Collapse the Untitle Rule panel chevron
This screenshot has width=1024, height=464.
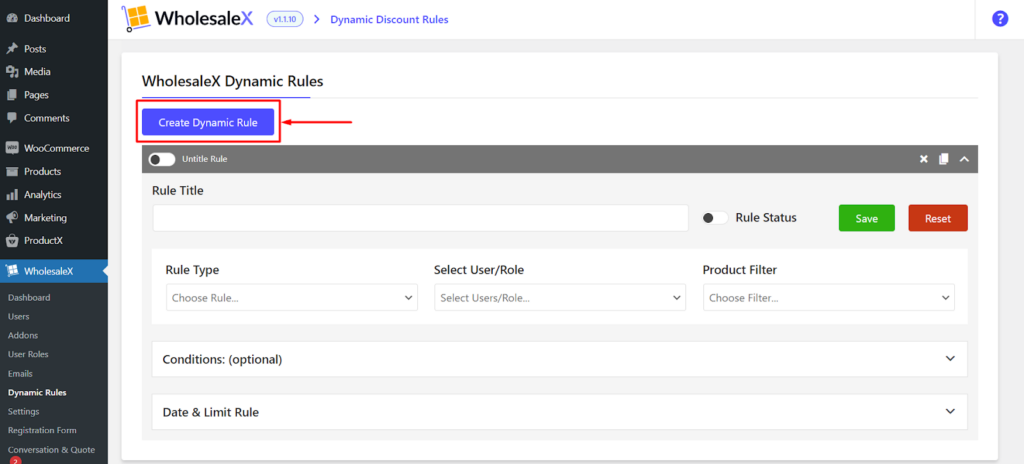pos(964,159)
